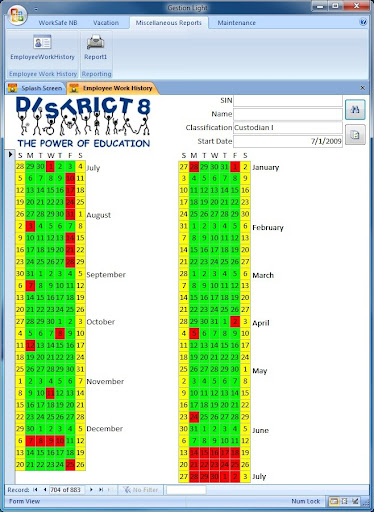Image resolution: width=374 pixels, height=512 pixels.
Task: Click the District 8 logo image
Action: point(83,122)
